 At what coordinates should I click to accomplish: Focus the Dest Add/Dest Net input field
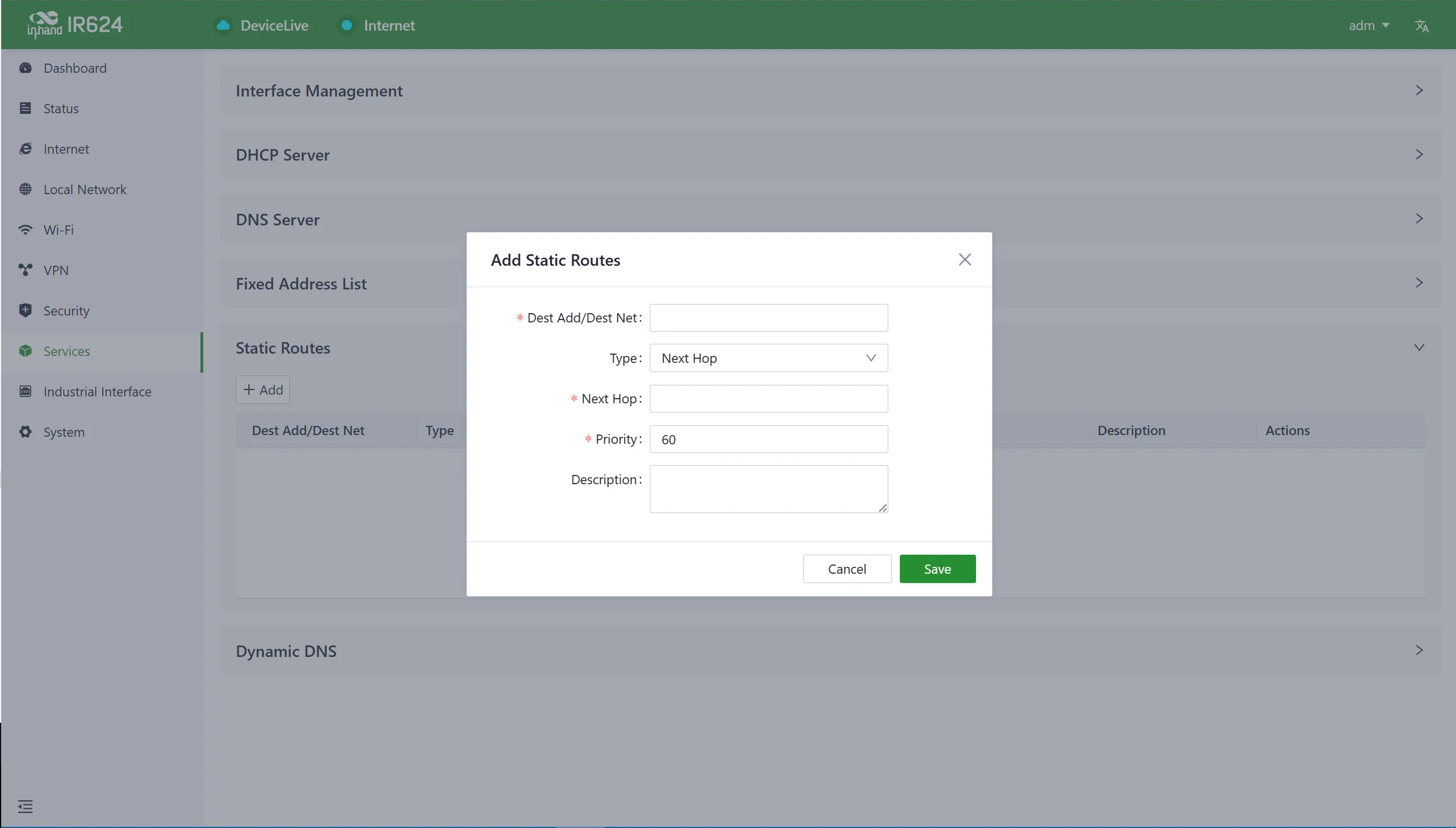pos(768,318)
